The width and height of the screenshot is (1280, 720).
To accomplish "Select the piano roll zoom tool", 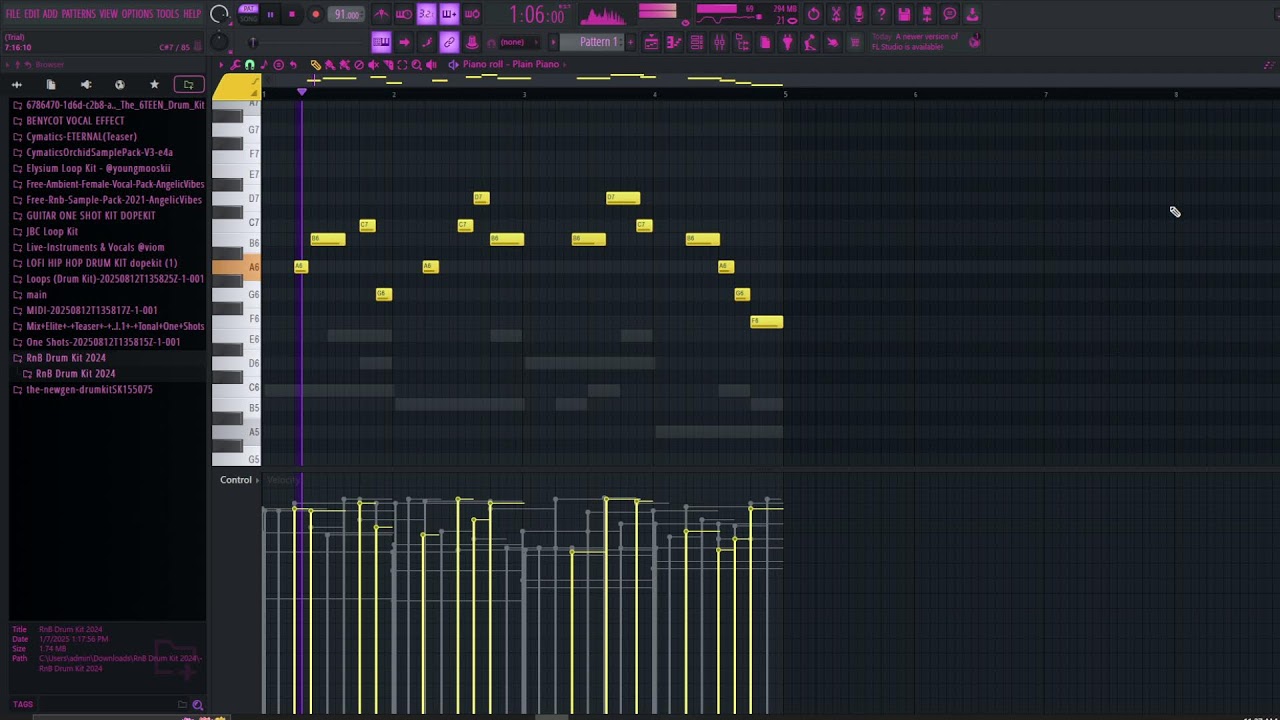I will point(416,65).
